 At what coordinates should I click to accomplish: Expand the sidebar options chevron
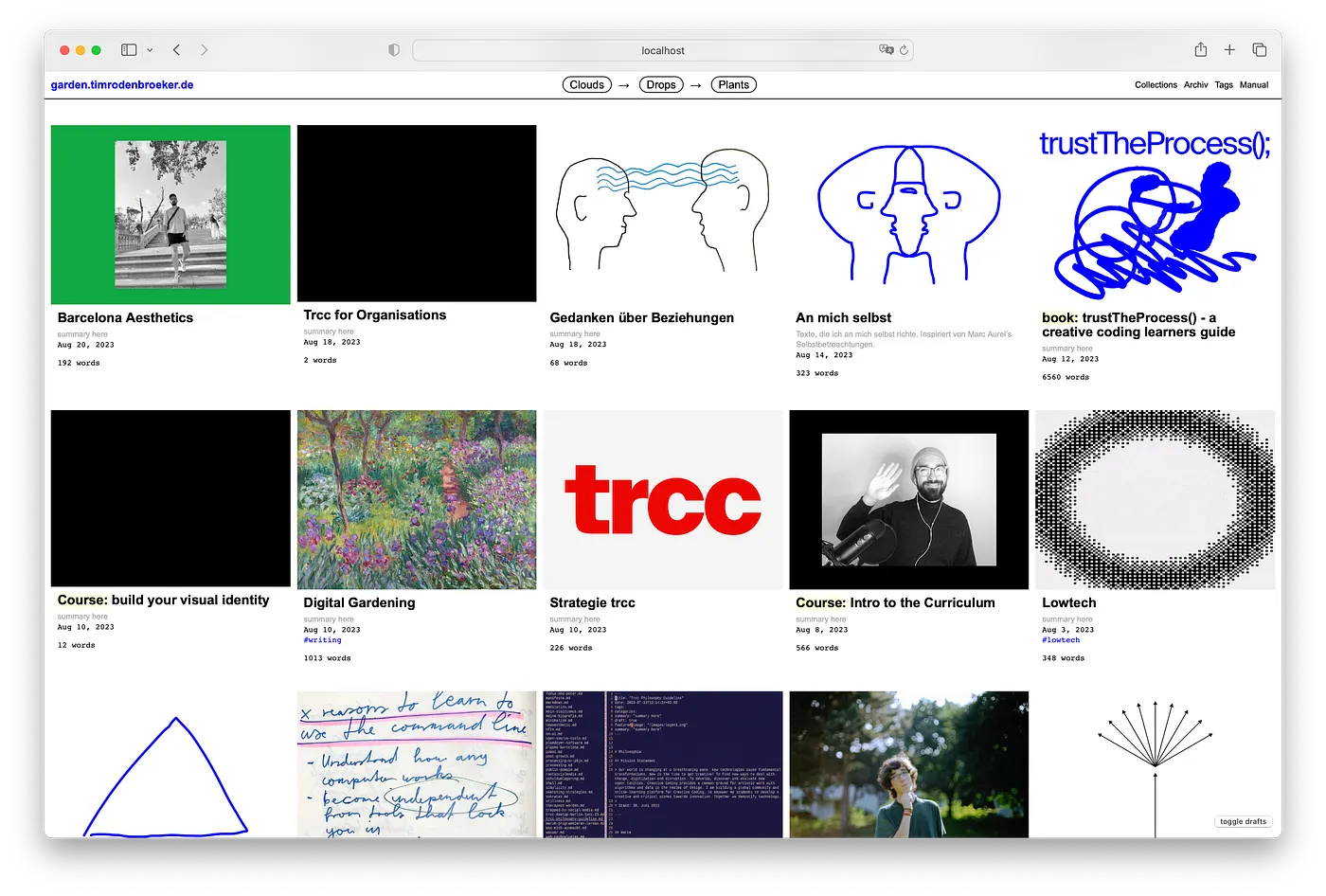coord(150,50)
